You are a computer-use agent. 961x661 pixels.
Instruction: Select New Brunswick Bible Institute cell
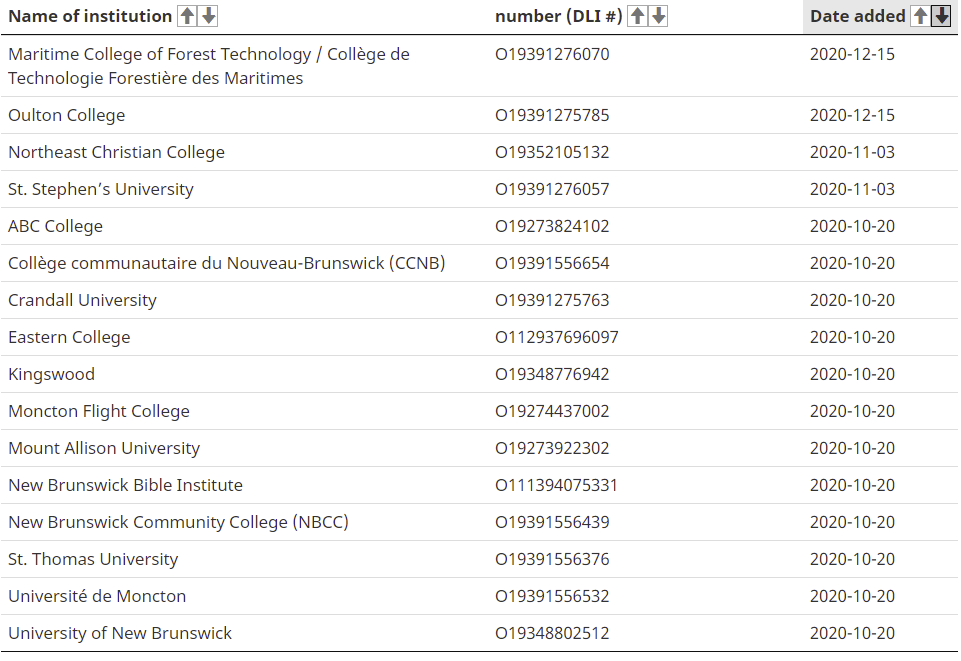pyautogui.click(x=126, y=485)
